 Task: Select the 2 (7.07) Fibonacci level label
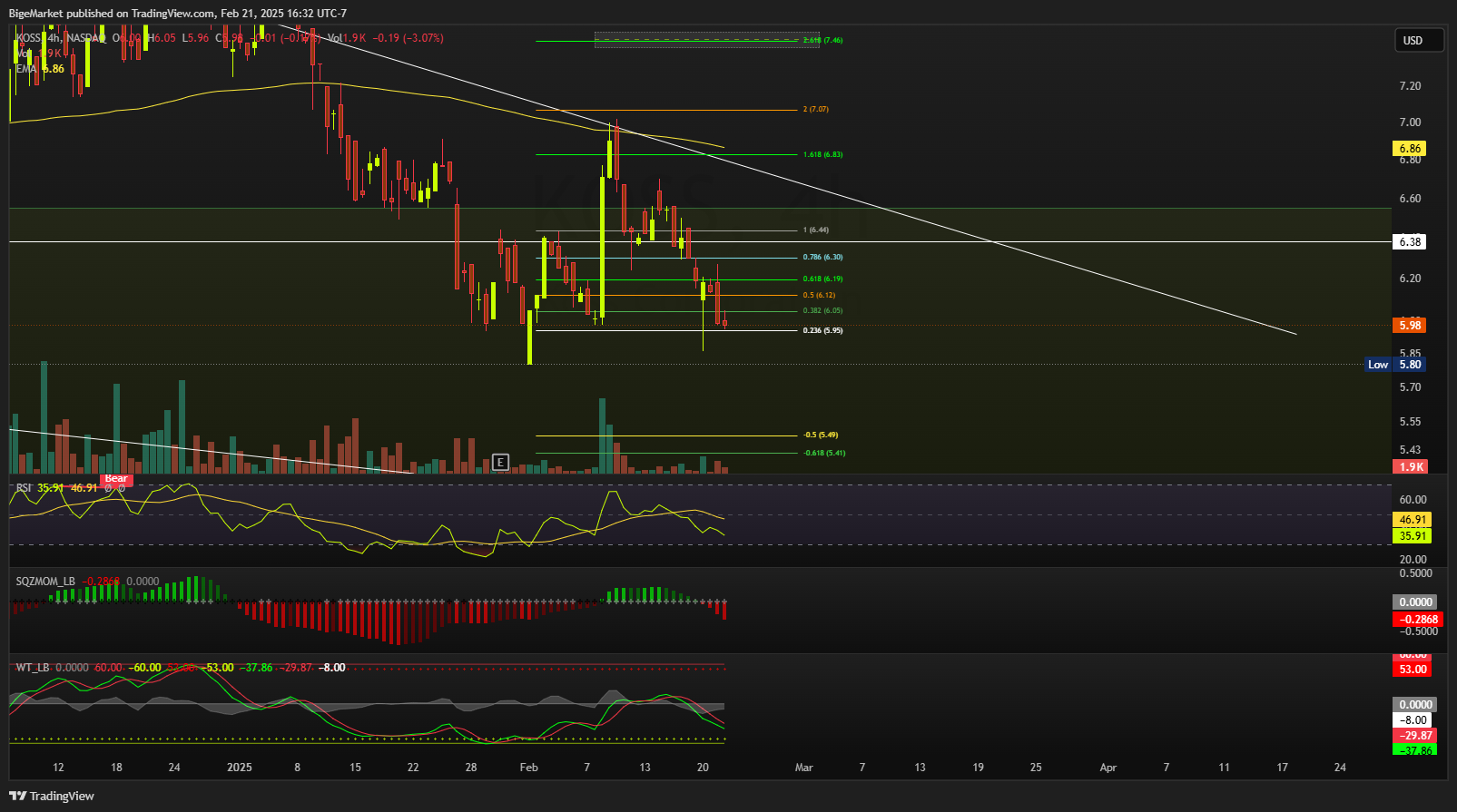click(815, 110)
